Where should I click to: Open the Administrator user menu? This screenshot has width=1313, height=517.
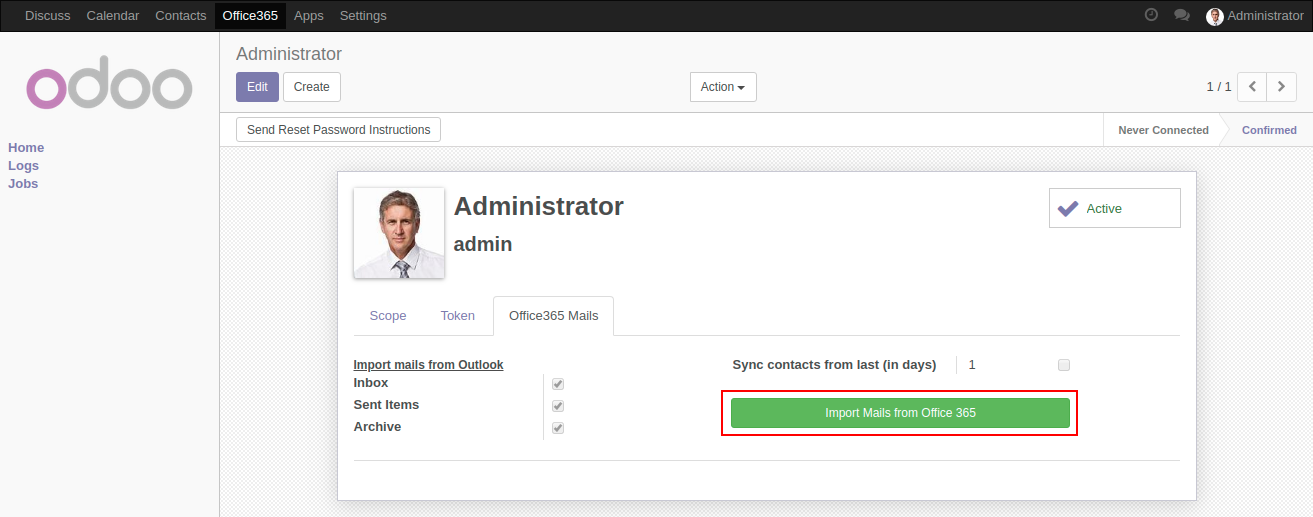point(1255,16)
